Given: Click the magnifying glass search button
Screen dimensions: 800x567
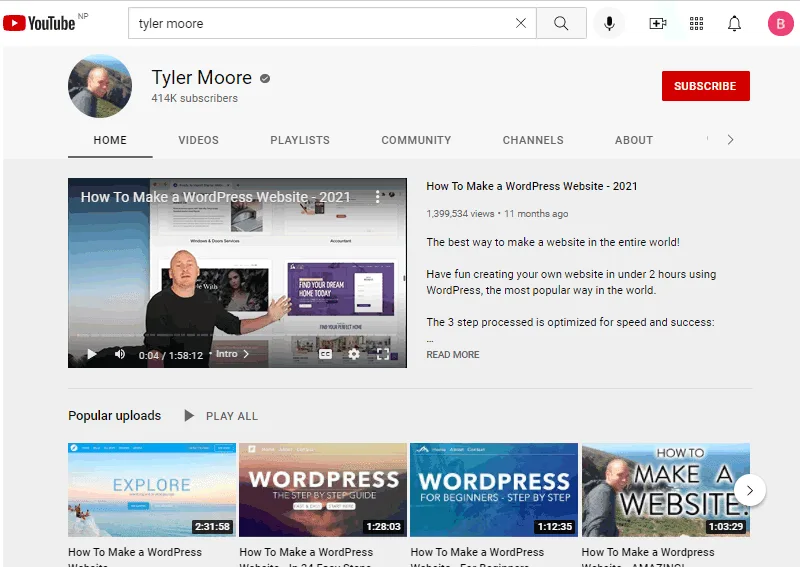Looking at the screenshot, I should [x=561, y=23].
